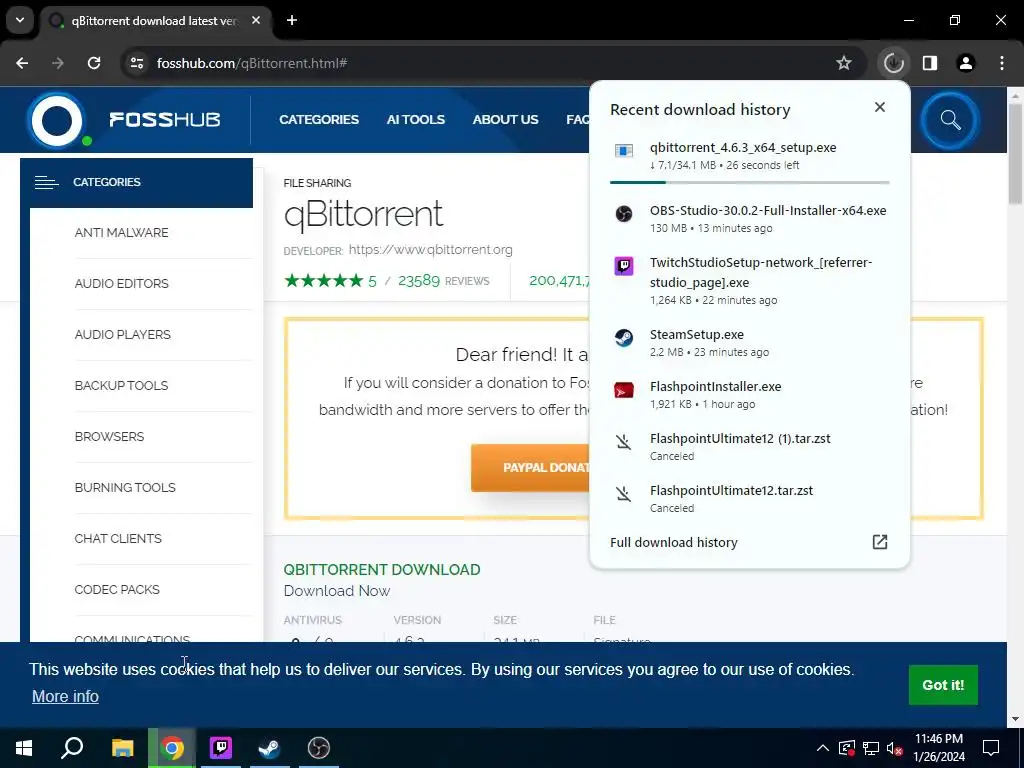Screen dimensions: 1024x768
Task: Select the ANTI MALWARE category
Action: click(121, 232)
